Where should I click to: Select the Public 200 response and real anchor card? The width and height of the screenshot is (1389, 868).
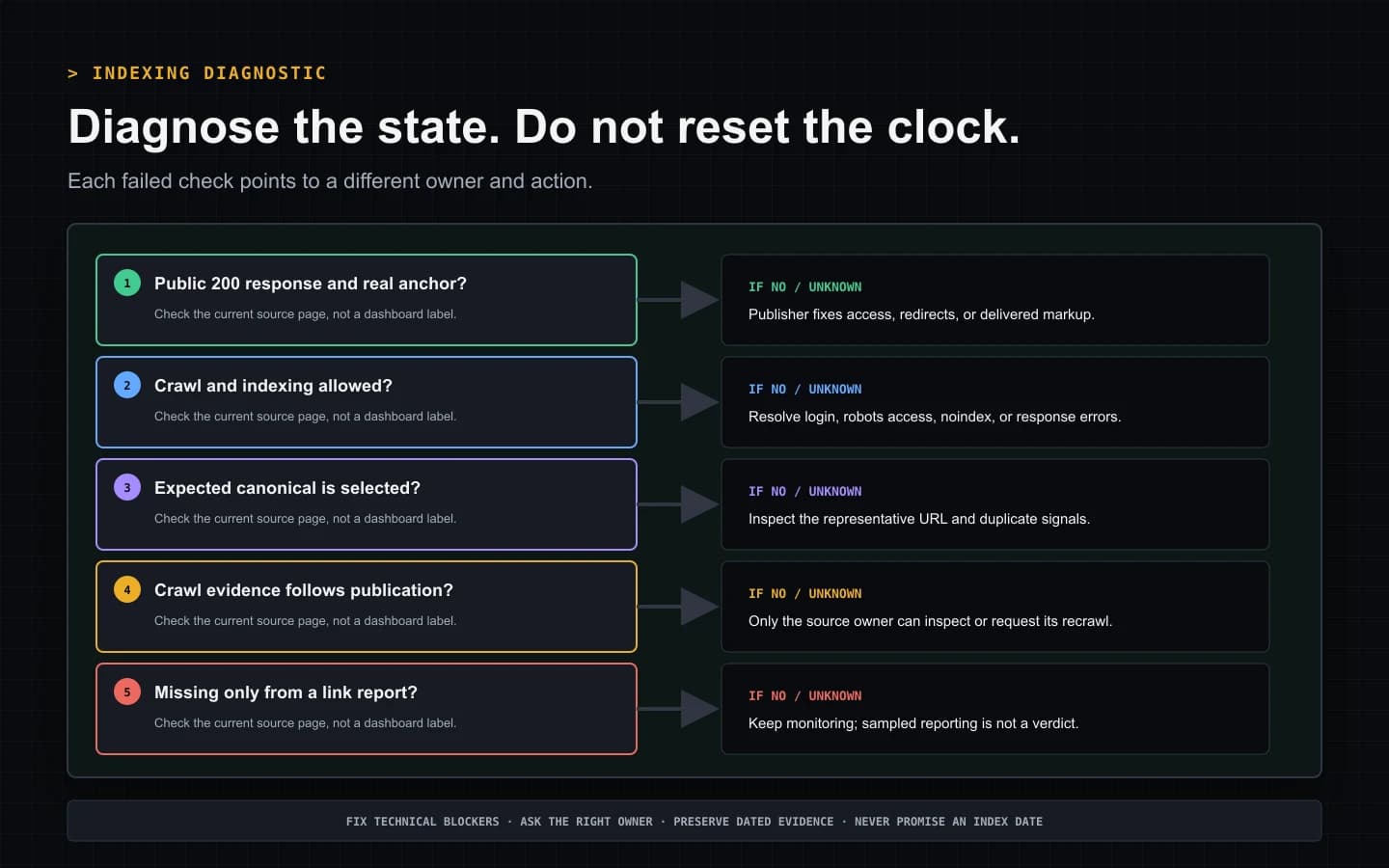point(367,300)
